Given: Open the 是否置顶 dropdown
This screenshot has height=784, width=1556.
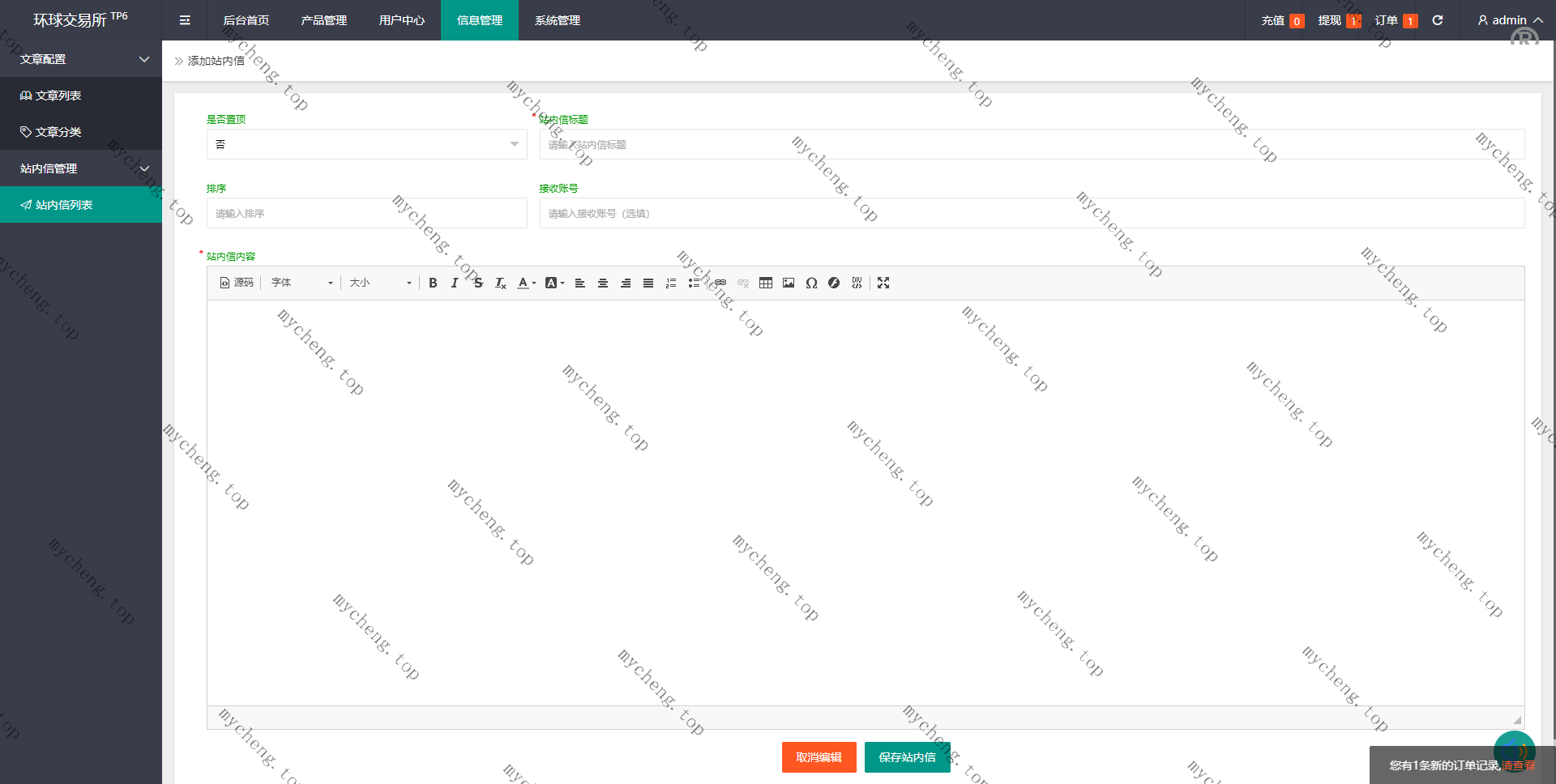Looking at the screenshot, I should (366, 144).
